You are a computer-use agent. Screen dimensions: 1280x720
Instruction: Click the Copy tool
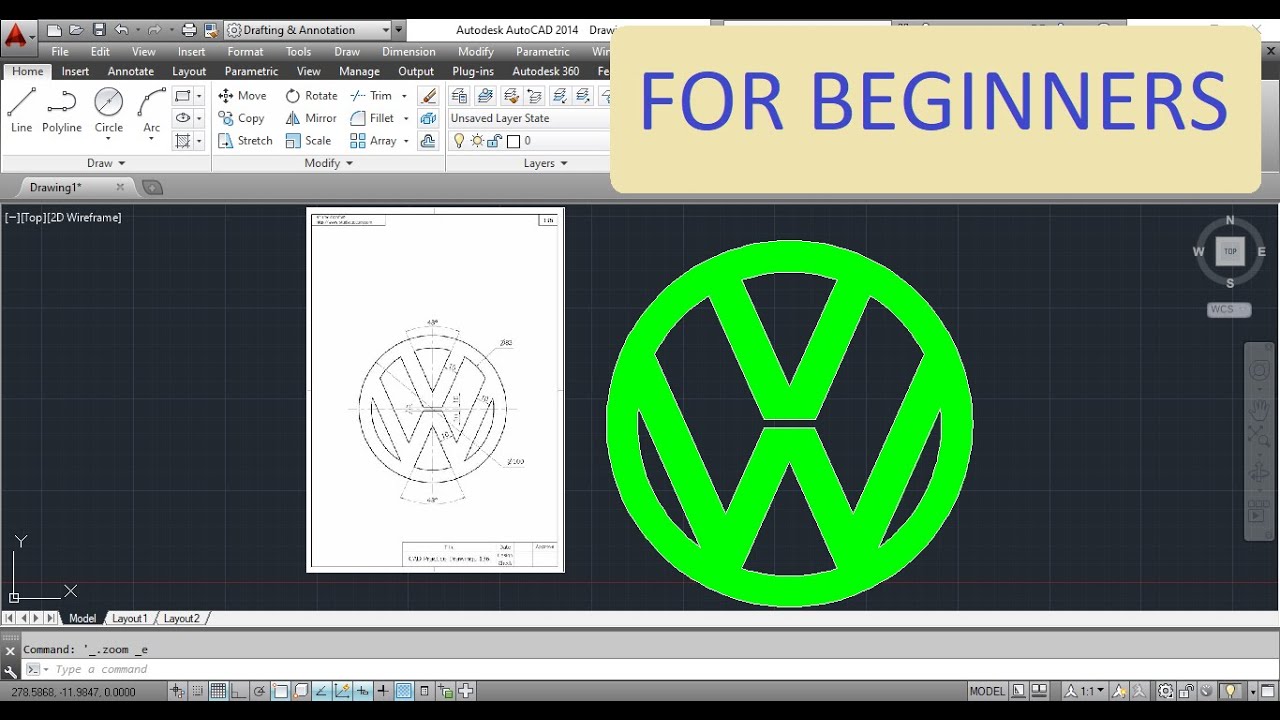coord(241,118)
